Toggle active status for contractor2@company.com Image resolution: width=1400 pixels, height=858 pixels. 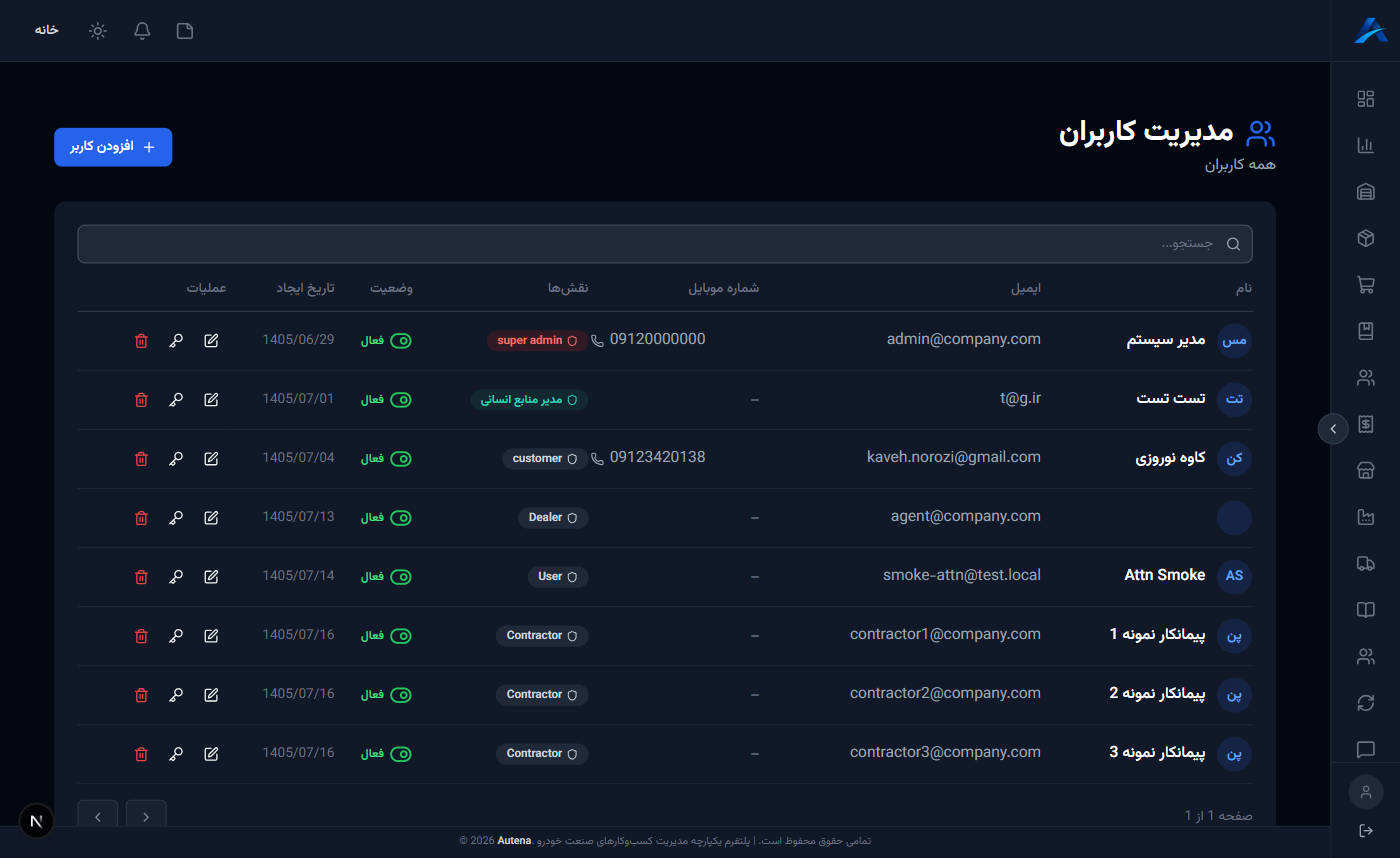click(x=401, y=695)
